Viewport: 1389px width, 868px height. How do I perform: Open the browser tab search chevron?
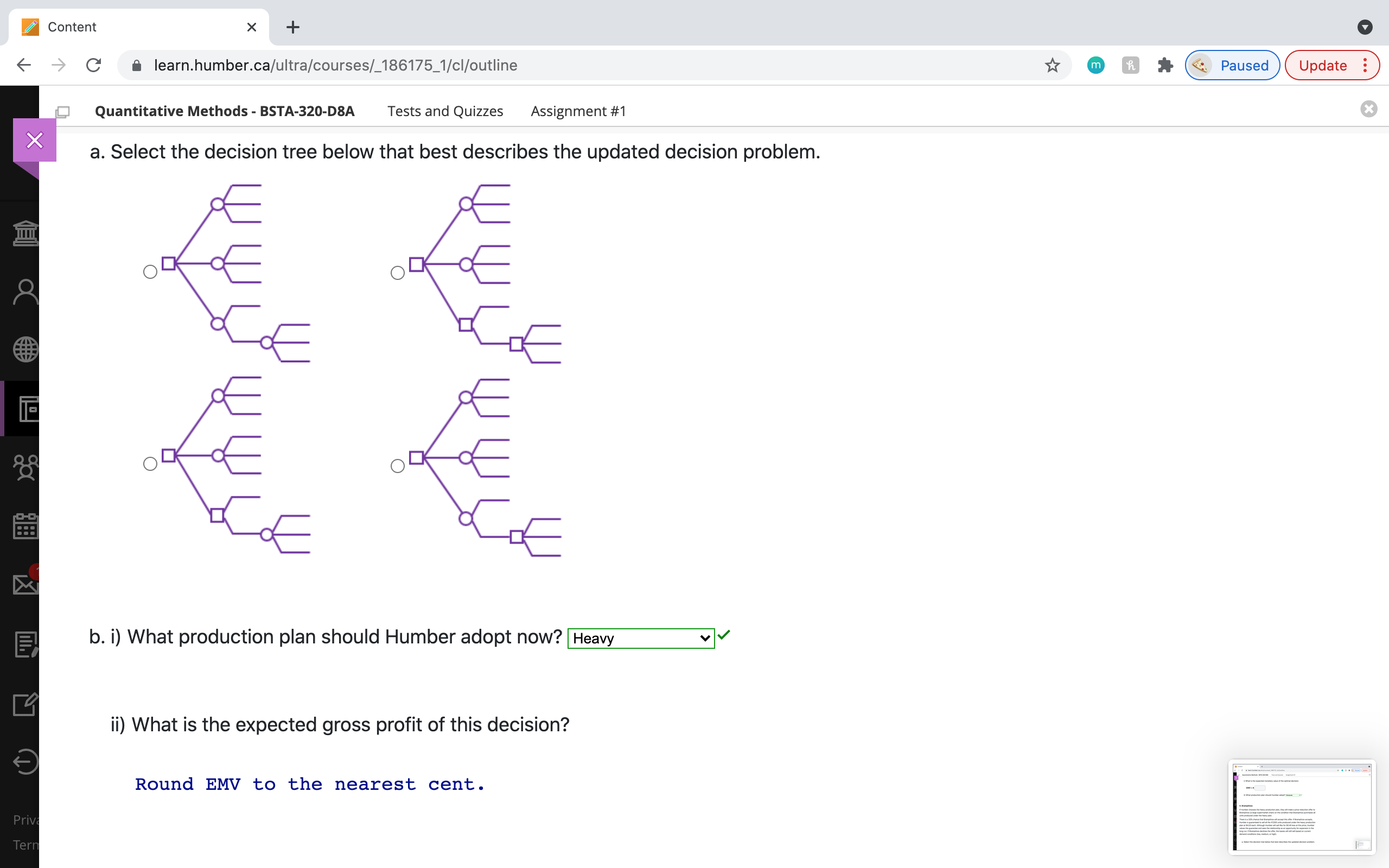1365,27
